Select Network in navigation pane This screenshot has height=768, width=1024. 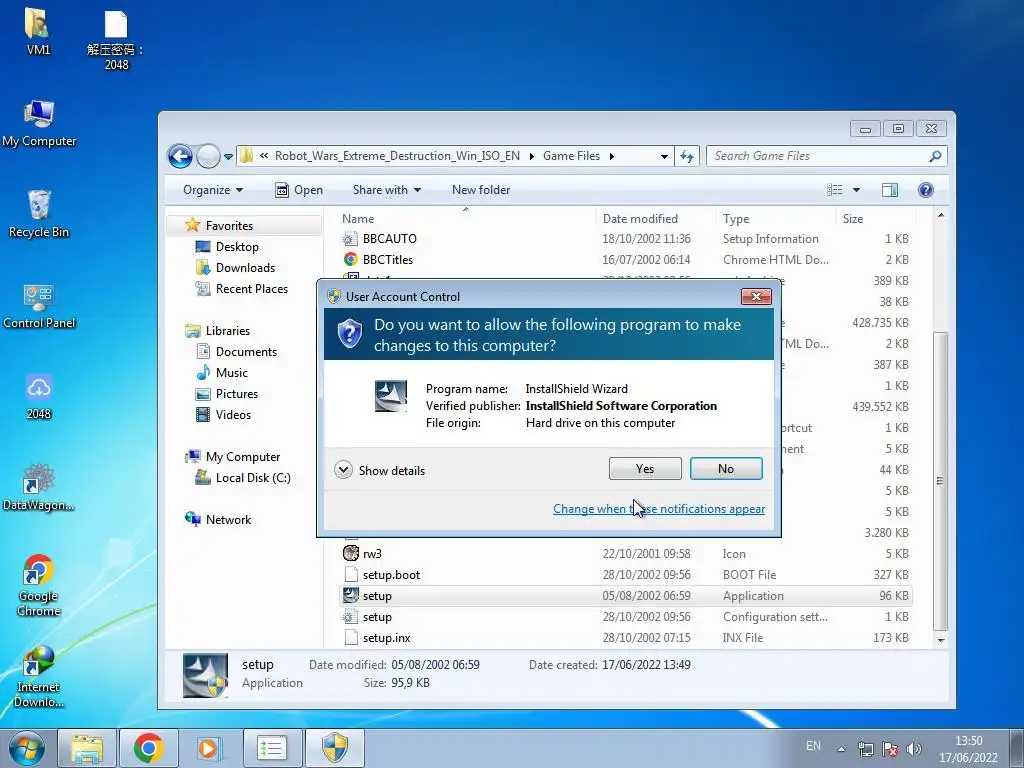click(x=228, y=520)
